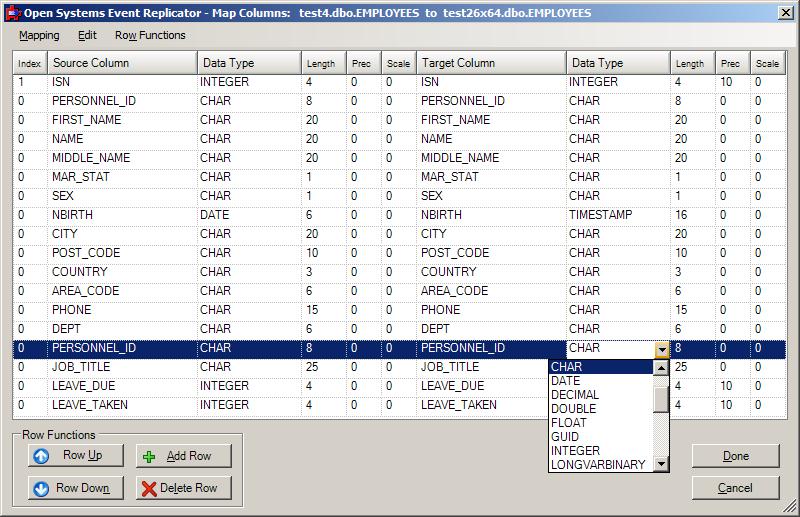800x517 pixels.
Task: Click the Row Down arrow icon
Action: coord(41,488)
